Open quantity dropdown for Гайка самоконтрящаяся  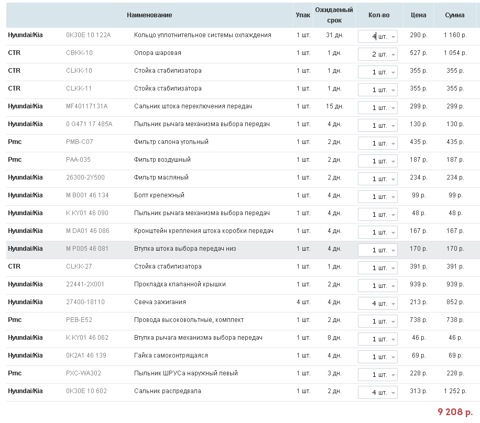378,357
